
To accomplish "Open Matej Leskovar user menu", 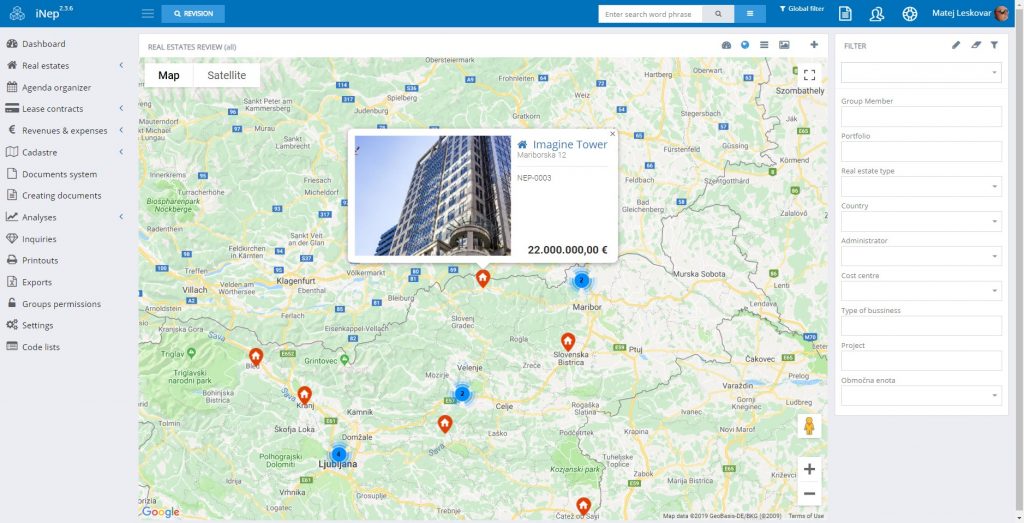I will [970, 13].
